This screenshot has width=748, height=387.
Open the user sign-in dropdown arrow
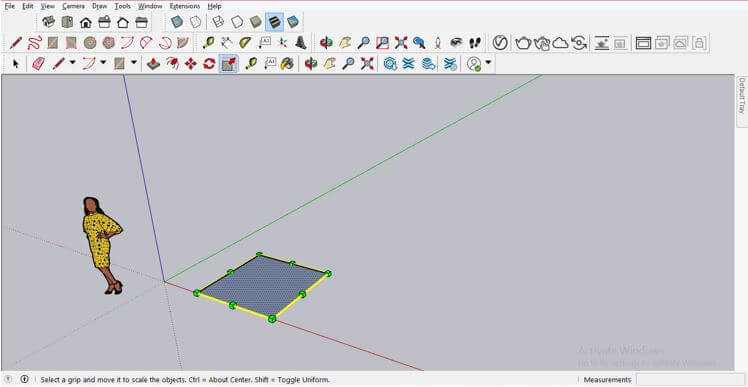coord(488,62)
